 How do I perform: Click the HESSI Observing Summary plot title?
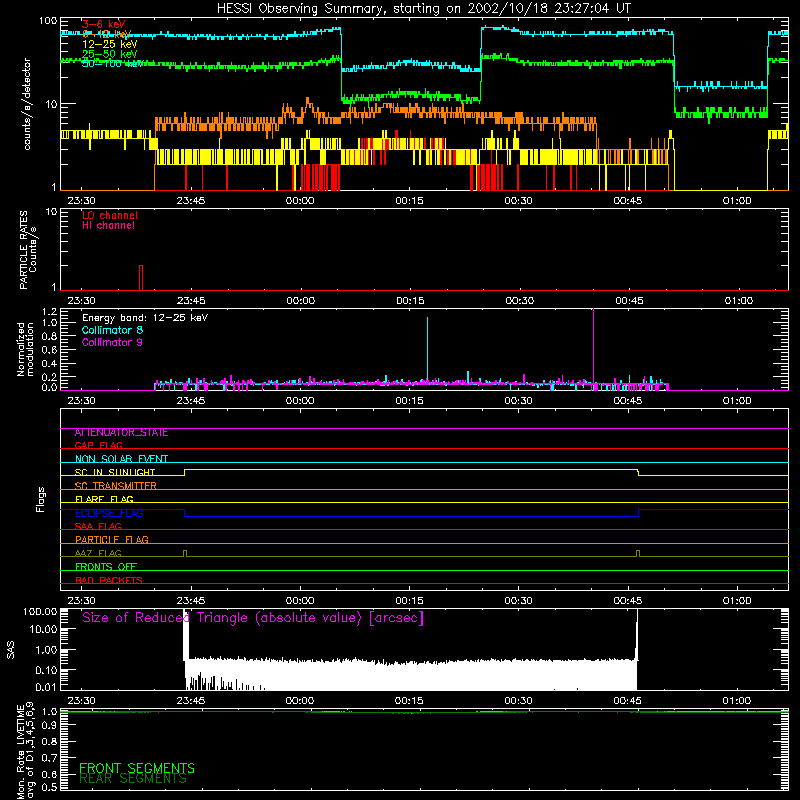point(423,9)
